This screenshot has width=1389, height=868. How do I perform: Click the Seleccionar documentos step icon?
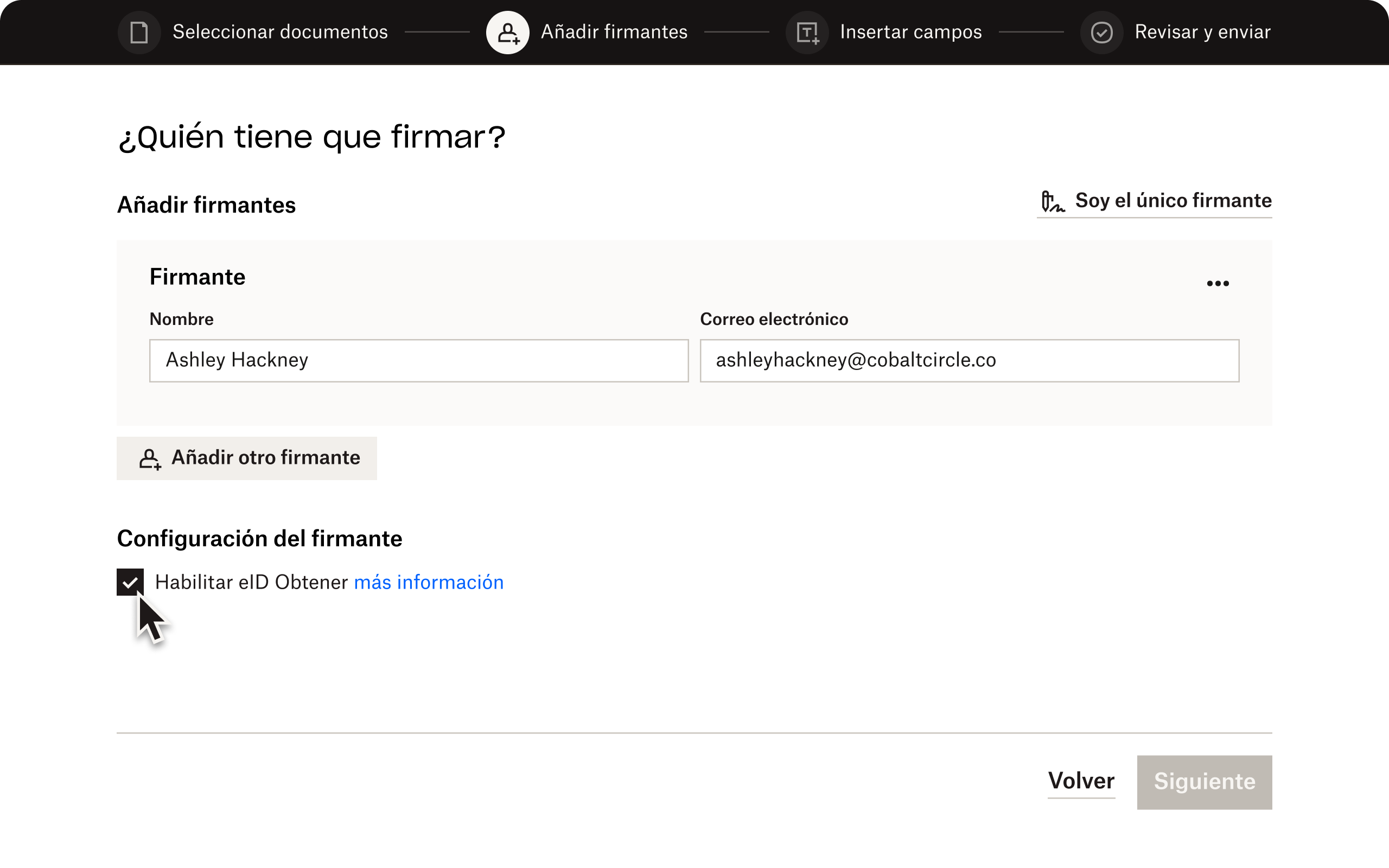click(x=140, y=32)
